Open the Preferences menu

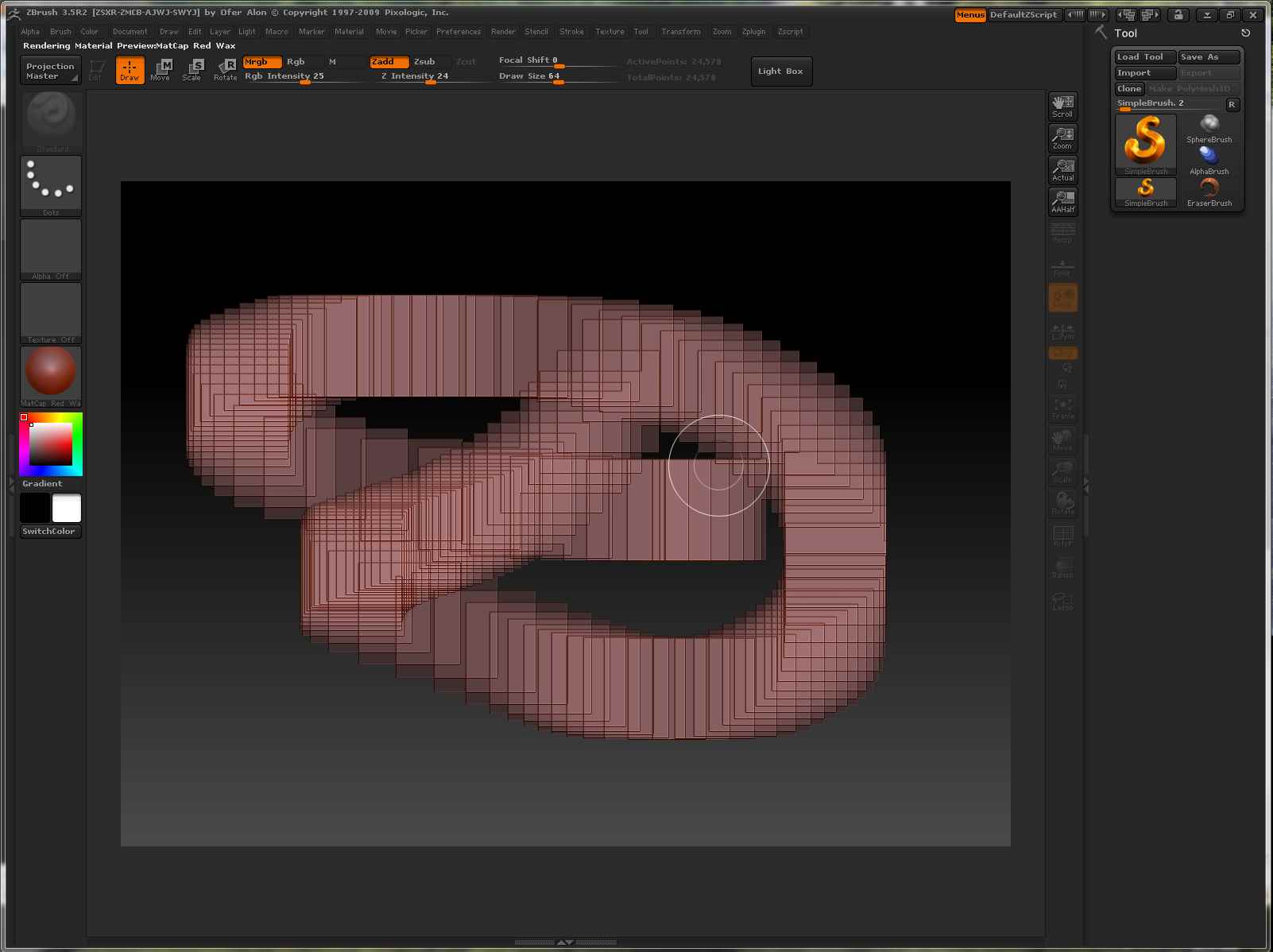(x=459, y=32)
